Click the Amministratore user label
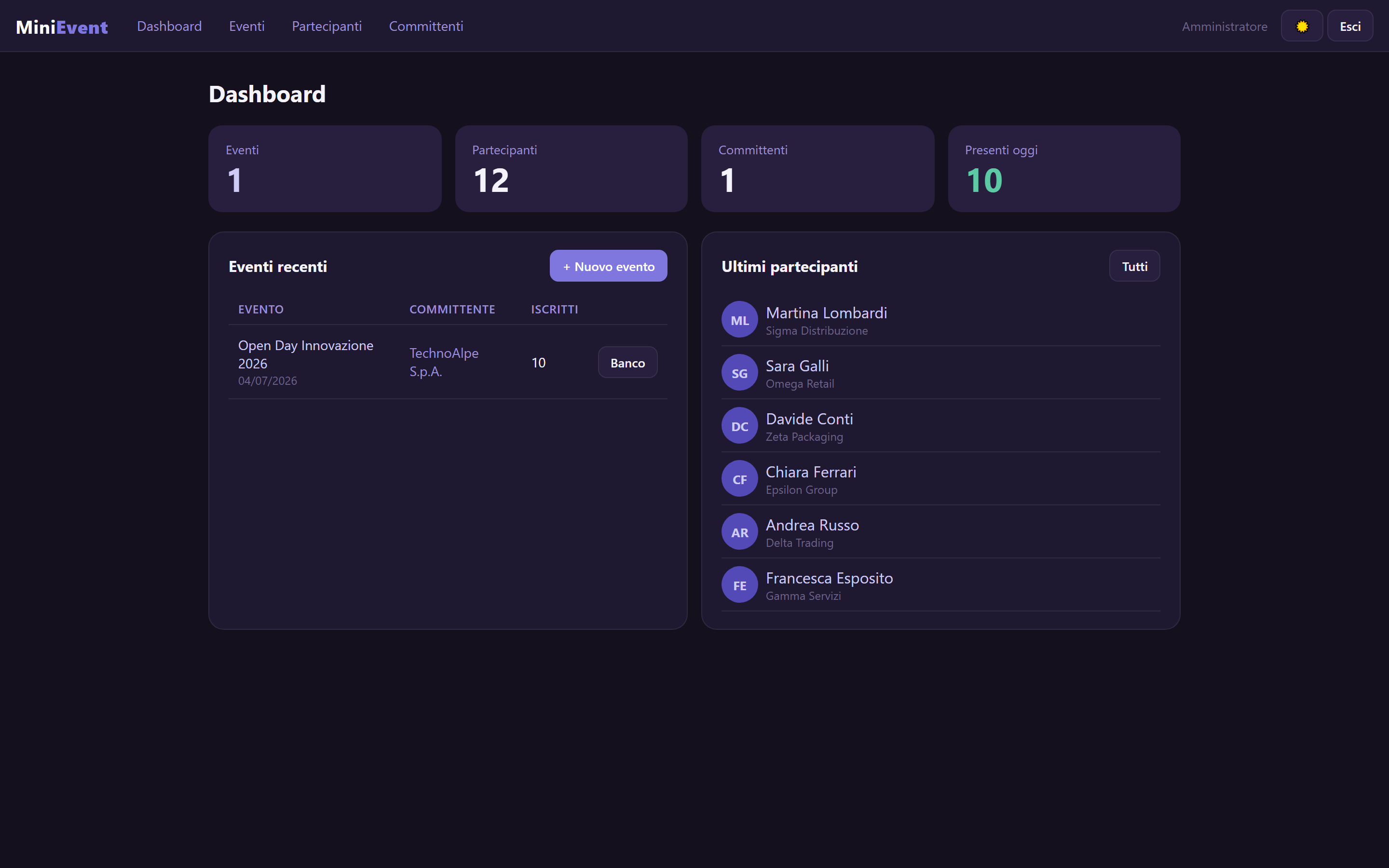This screenshot has width=1389, height=868. tap(1224, 27)
